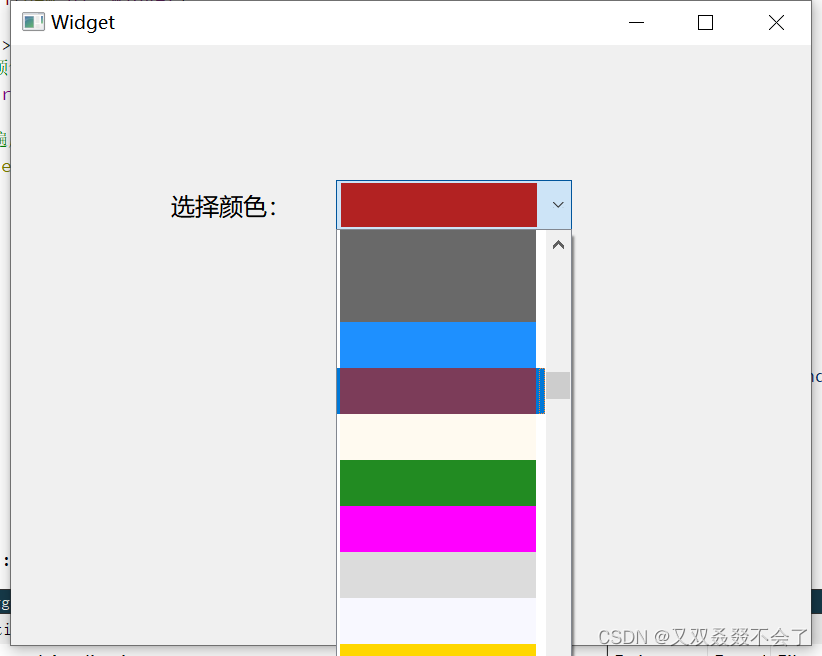Pick the magenta color item
Image resolution: width=822 pixels, height=656 pixels.
coord(438,529)
